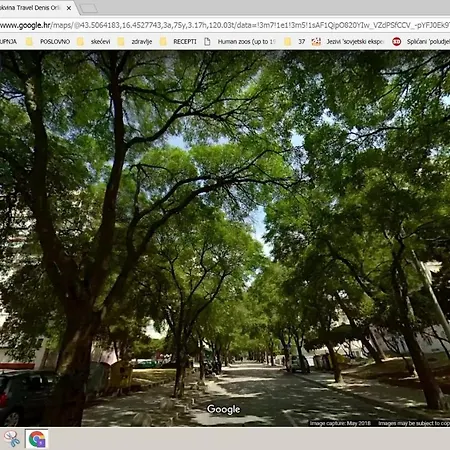This screenshot has height=450, width=450.
Task: Open Chrome from the taskbar
Action: (x=37, y=439)
